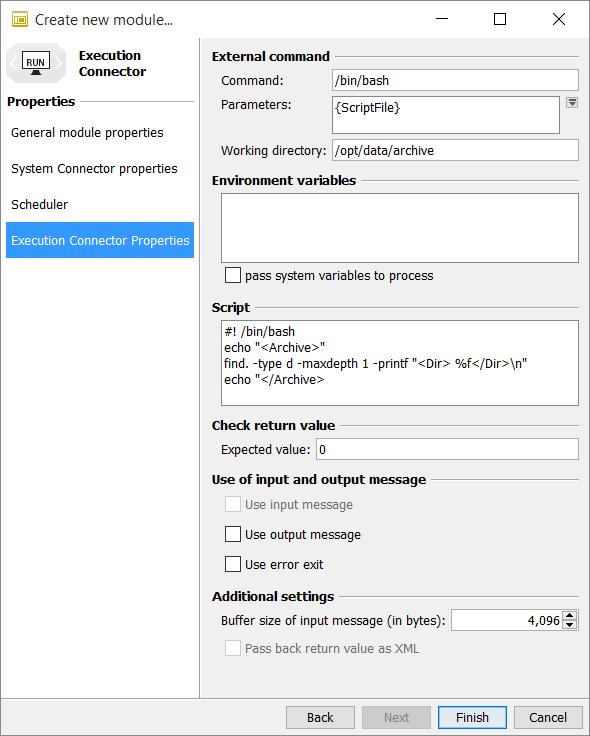Toggle Use input message checkbox
The width and height of the screenshot is (590, 736).
233,505
